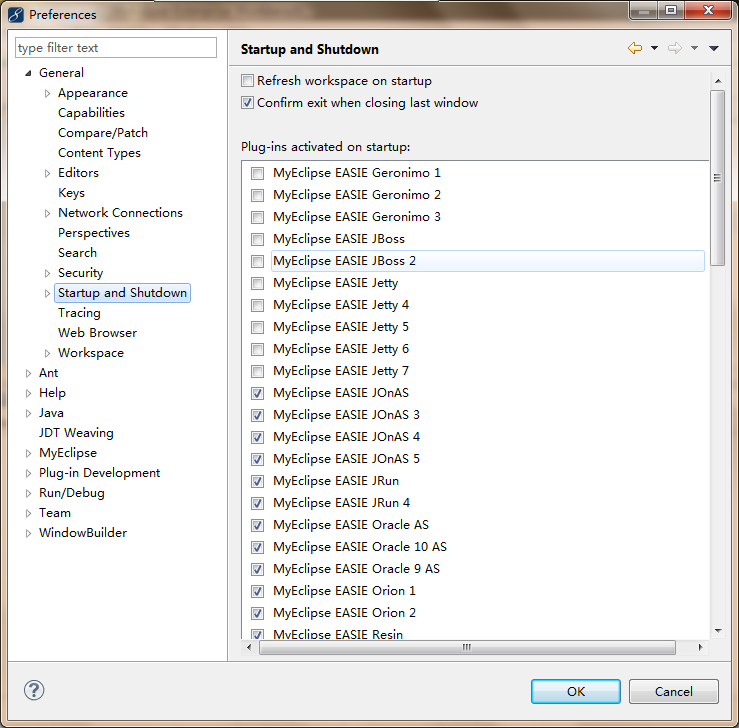The width and height of the screenshot is (739, 728).
Task: Toggle Confirm exit when closing last window
Action: click(x=247, y=103)
